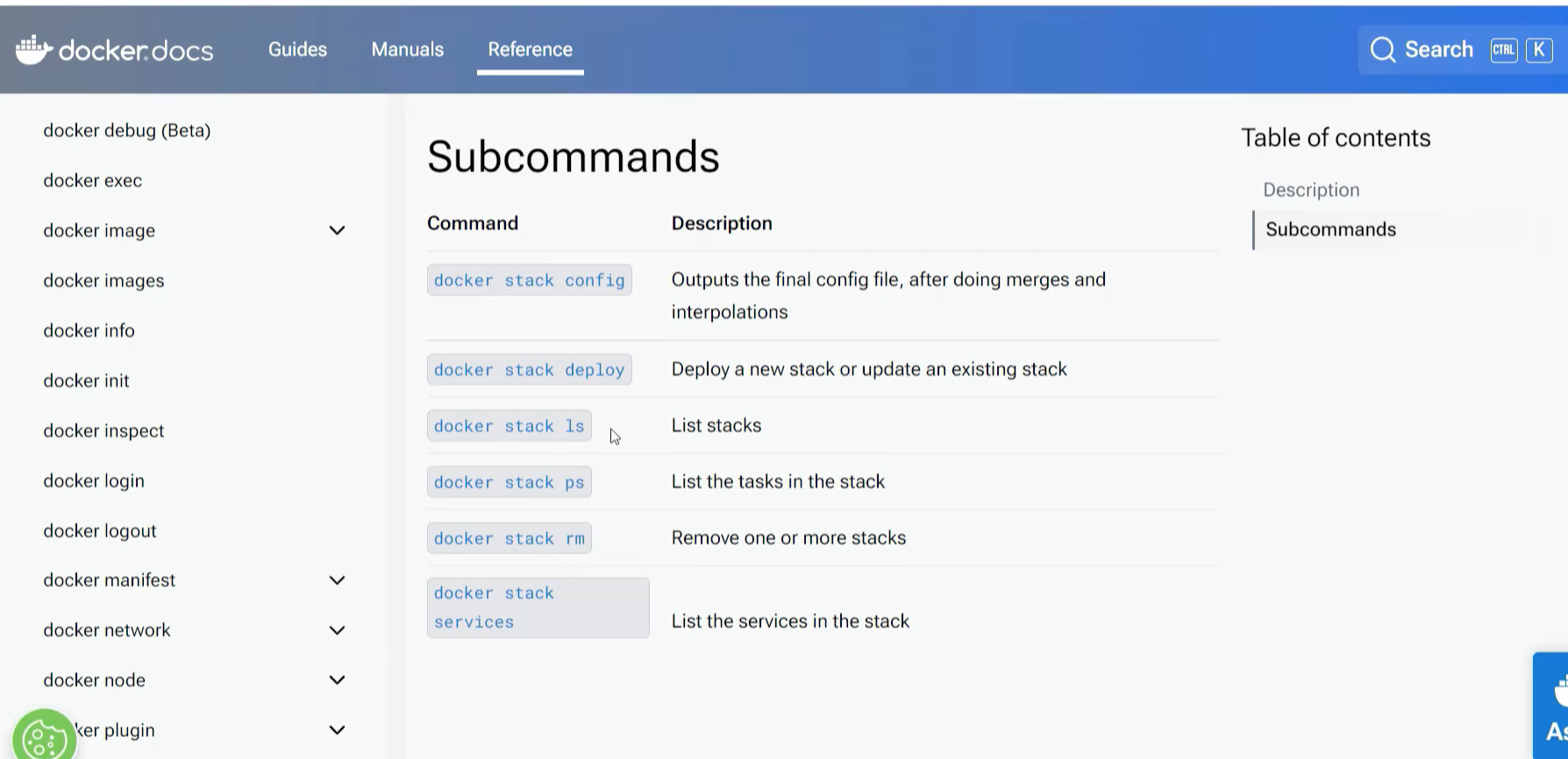Click the search magnifier icon
This screenshot has height=759, width=1568.
[x=1383, y=50]
